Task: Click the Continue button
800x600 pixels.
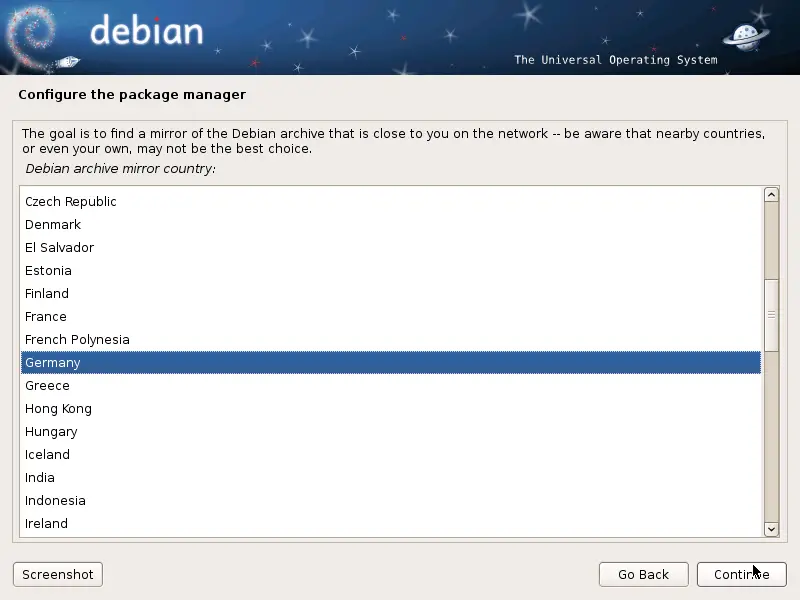Action: [741, 574]
